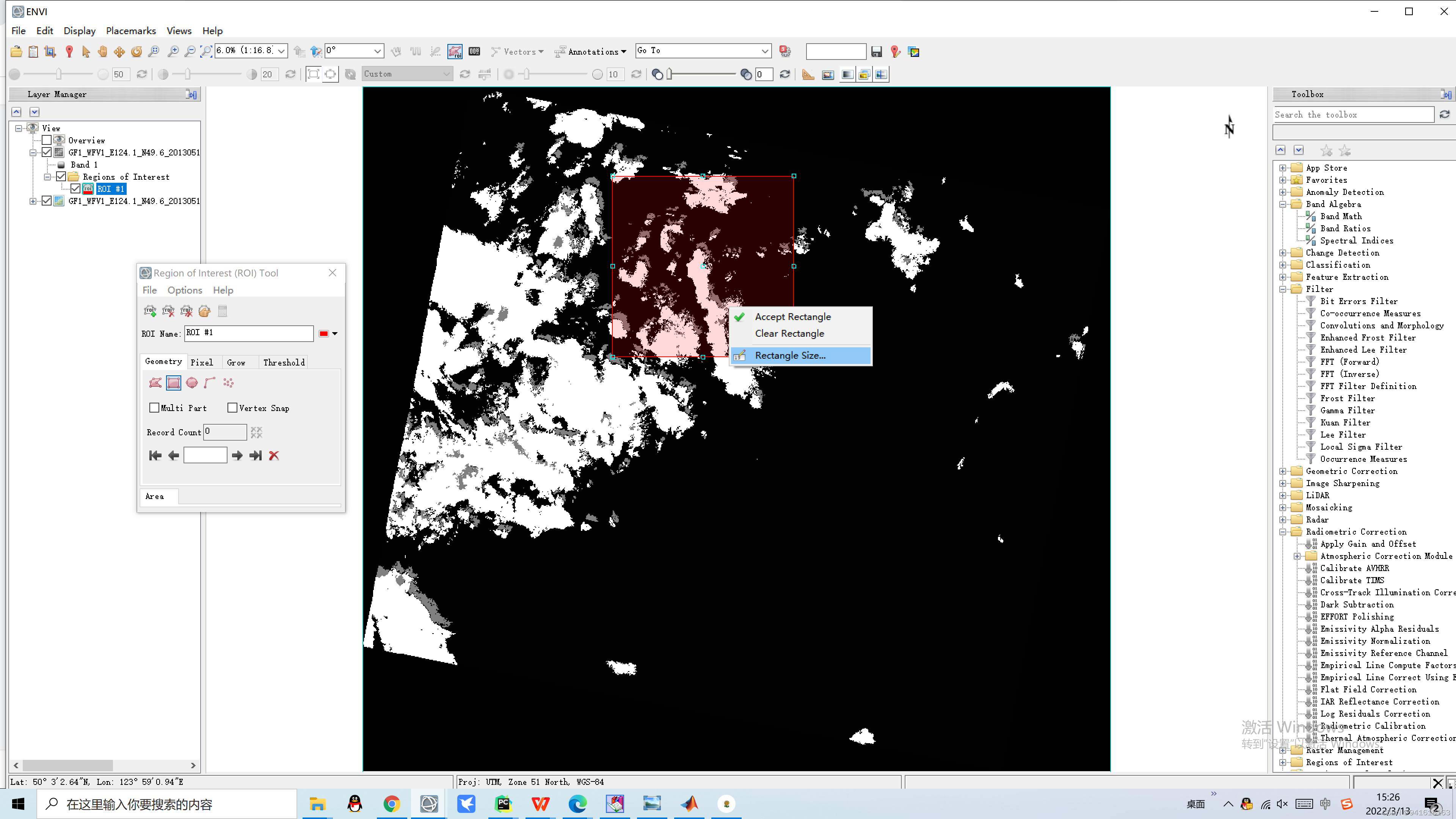The image size is (1456, 819).
Task: Expand the Classification toolbox folder
Action: [x=1283, y=265]
